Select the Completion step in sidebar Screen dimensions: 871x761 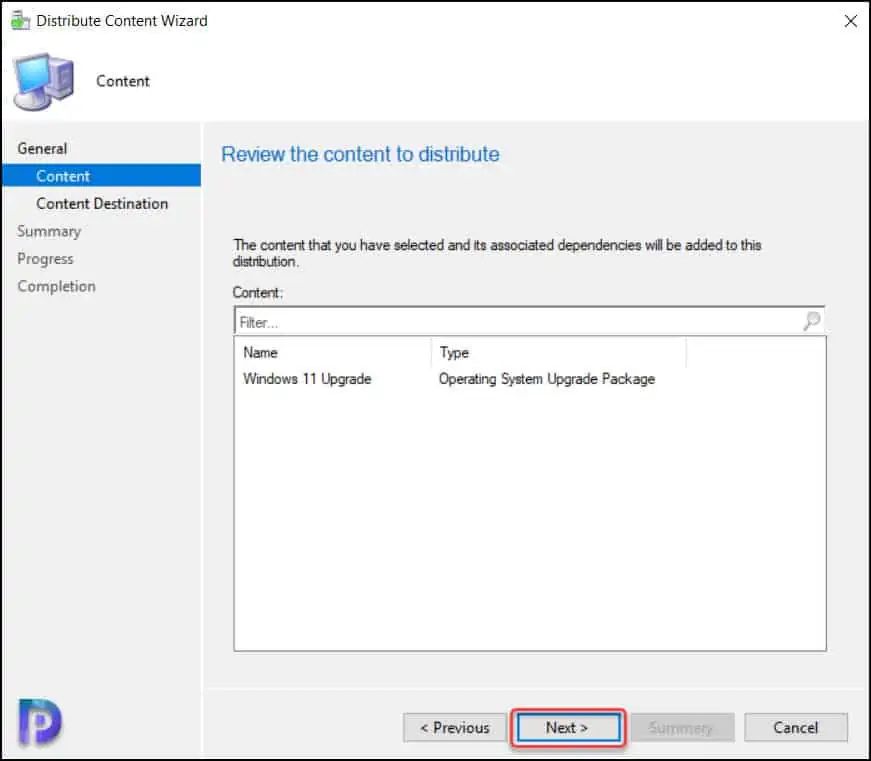coord(56,286)
